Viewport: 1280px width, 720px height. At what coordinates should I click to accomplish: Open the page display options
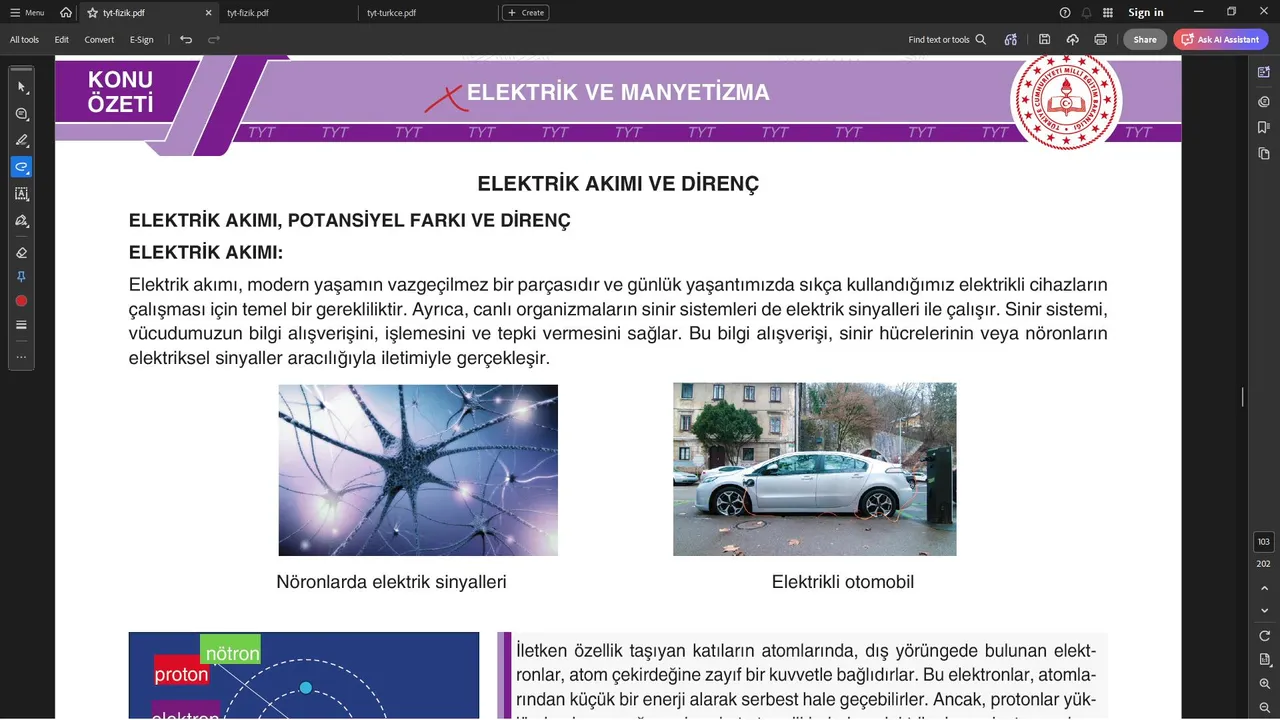click(x=1264, y=660)
